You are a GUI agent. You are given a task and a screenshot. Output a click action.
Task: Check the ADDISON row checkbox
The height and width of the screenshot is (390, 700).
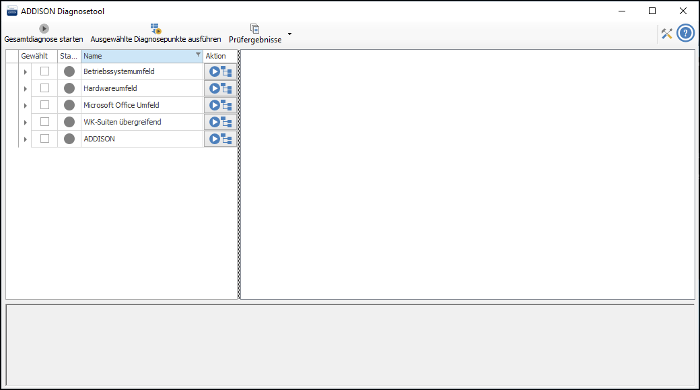point(44,138)
